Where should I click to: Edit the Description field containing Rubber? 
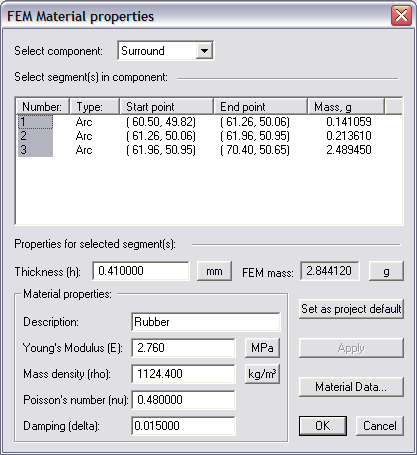[206, 322]
